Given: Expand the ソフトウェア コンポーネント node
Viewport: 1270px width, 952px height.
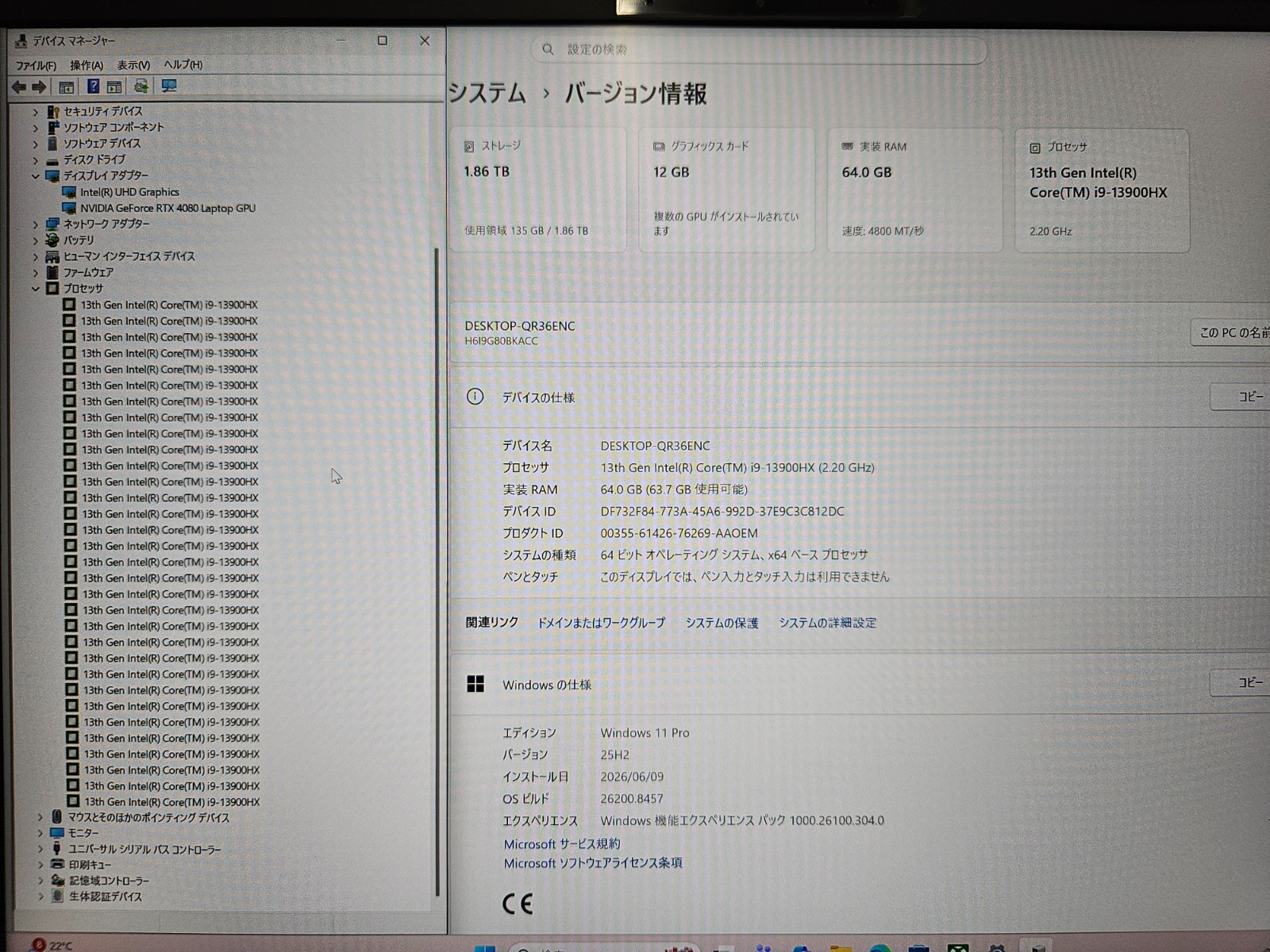Looking at the screenshot, I should (36, 128).
